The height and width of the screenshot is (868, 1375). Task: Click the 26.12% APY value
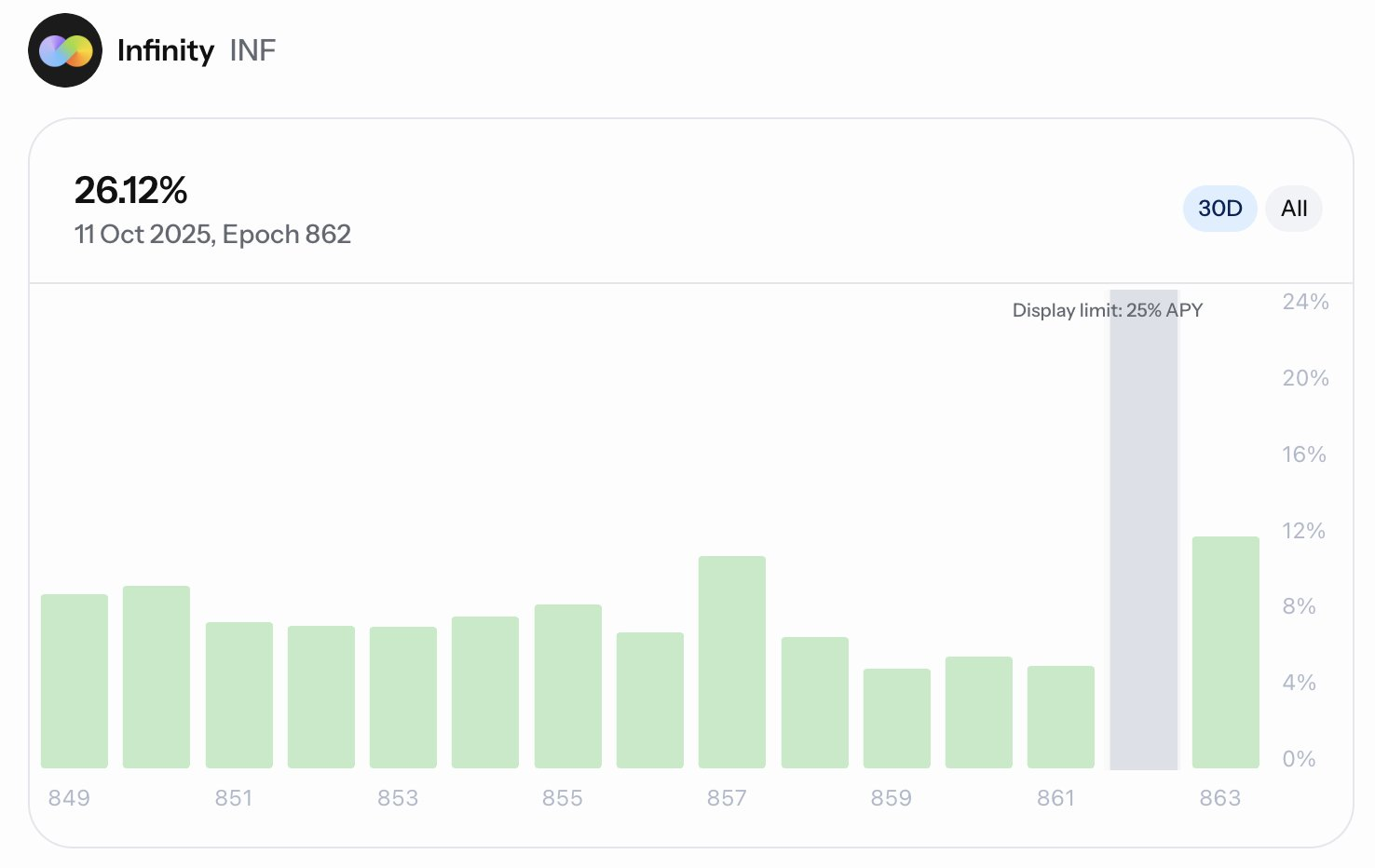(131, 191)
